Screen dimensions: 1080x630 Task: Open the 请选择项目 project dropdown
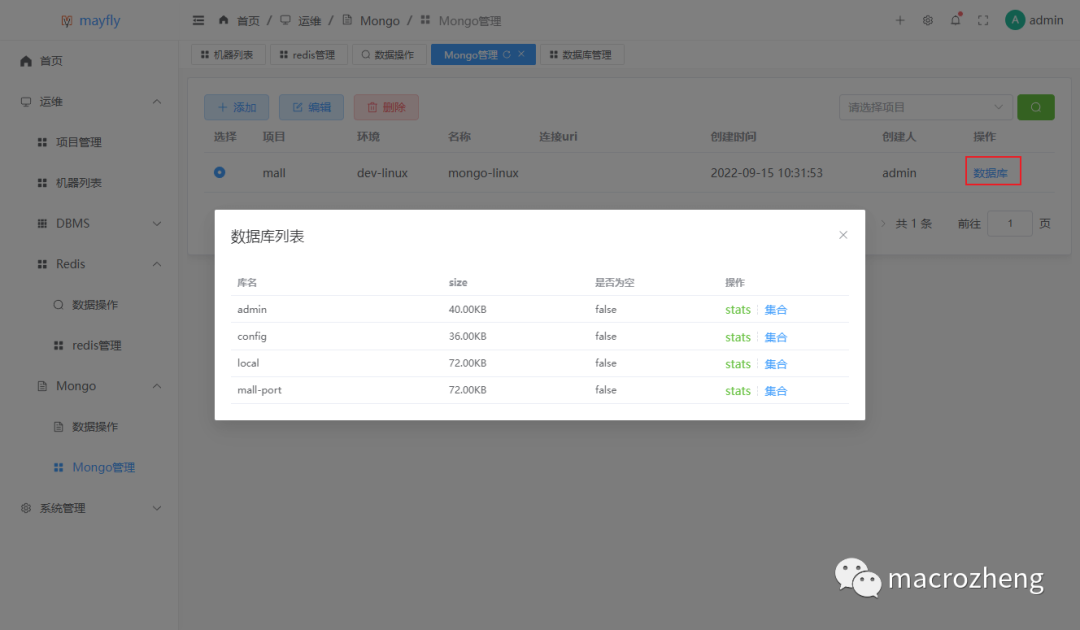click(924, 107)
